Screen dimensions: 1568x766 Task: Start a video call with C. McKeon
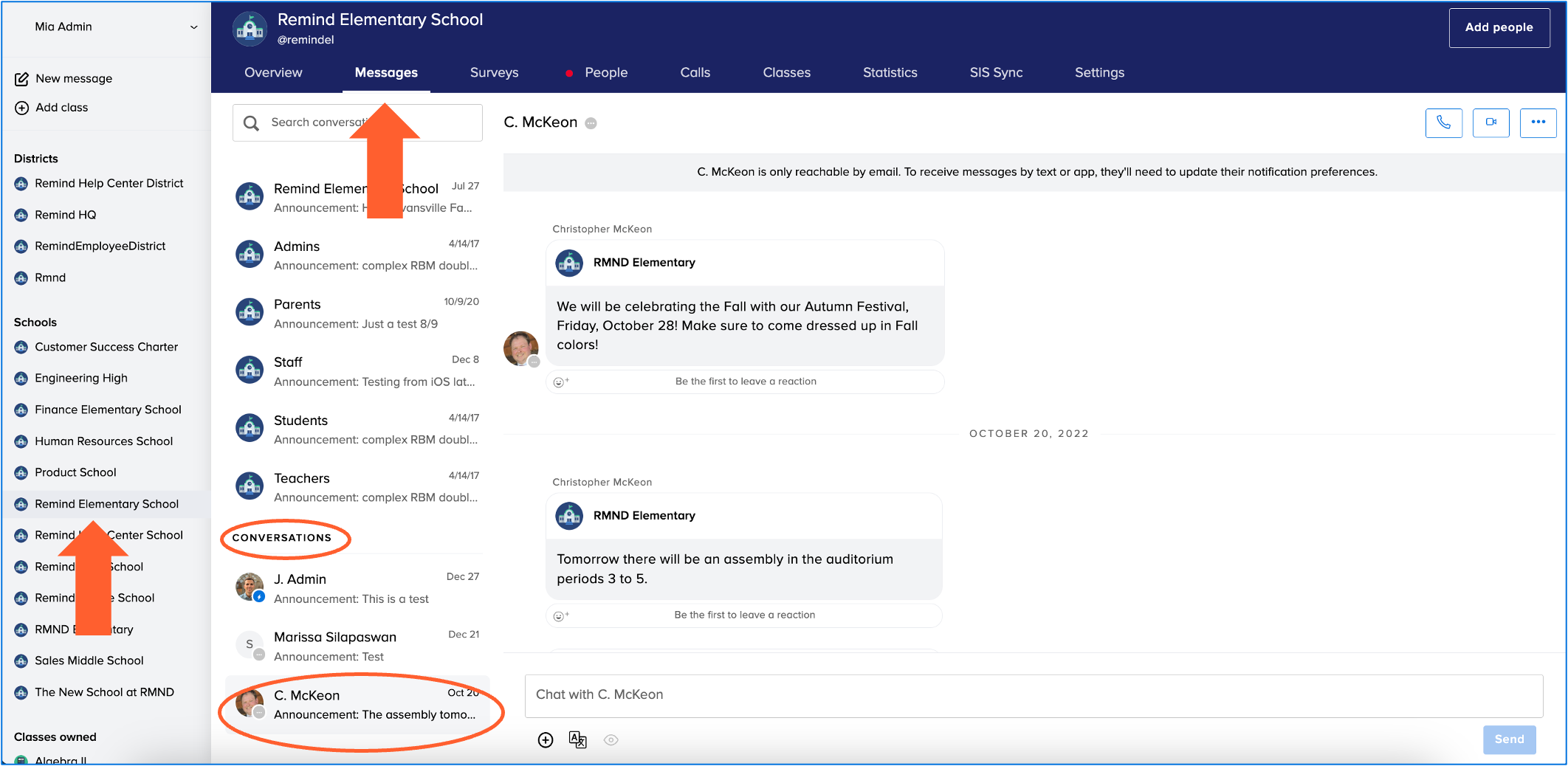click(x=1490, y=123)
